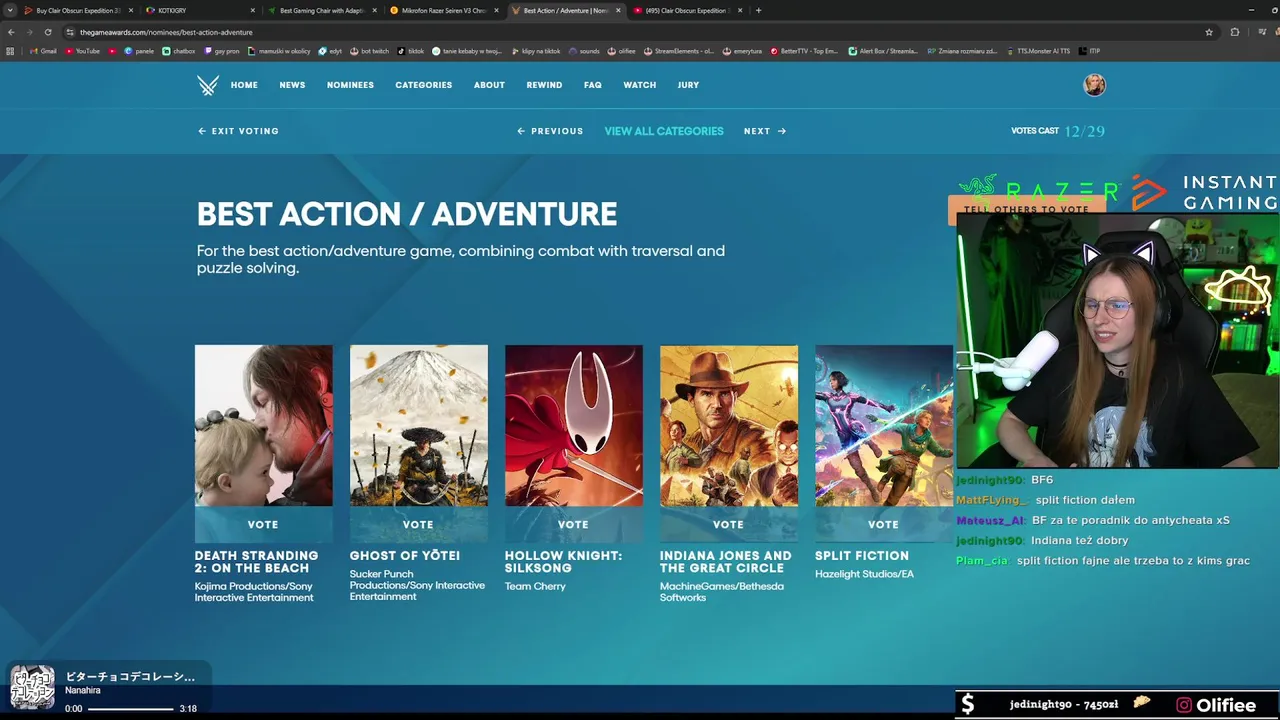Open the sounds bookmark
Image resolution: width=1280 pixels, height=720 pixels.
click(x=584, y=51)
